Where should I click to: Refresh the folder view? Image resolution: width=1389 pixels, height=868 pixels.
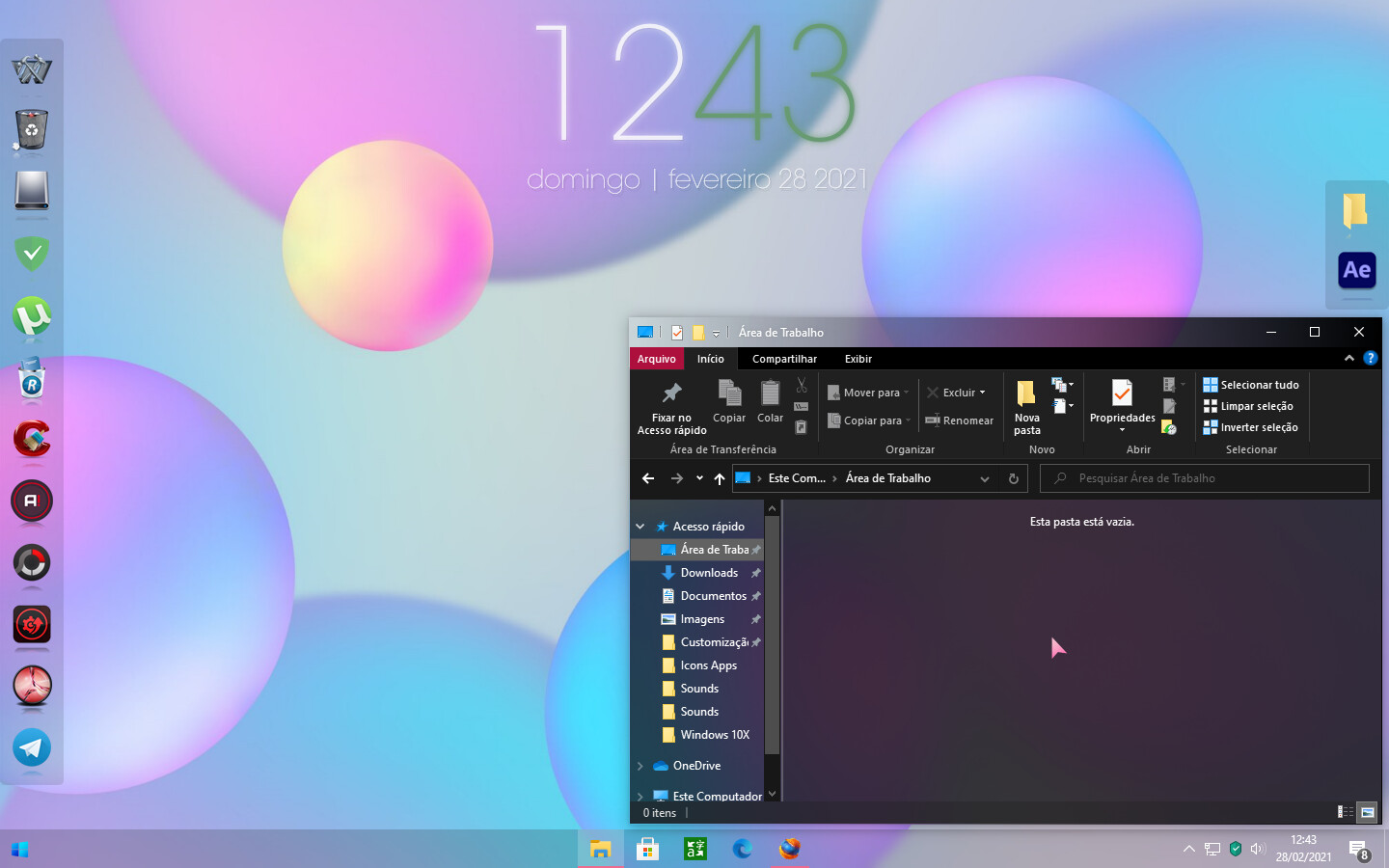tap(1013, 478)
